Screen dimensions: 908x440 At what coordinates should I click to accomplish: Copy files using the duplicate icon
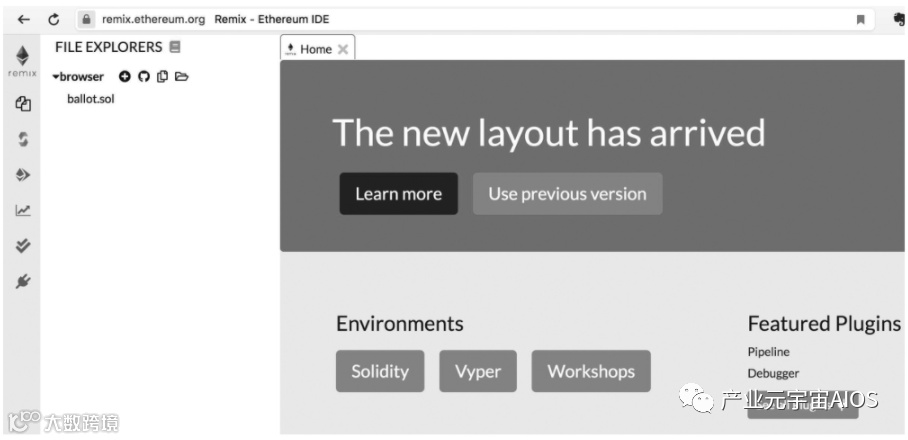click(x=163, y=76)
